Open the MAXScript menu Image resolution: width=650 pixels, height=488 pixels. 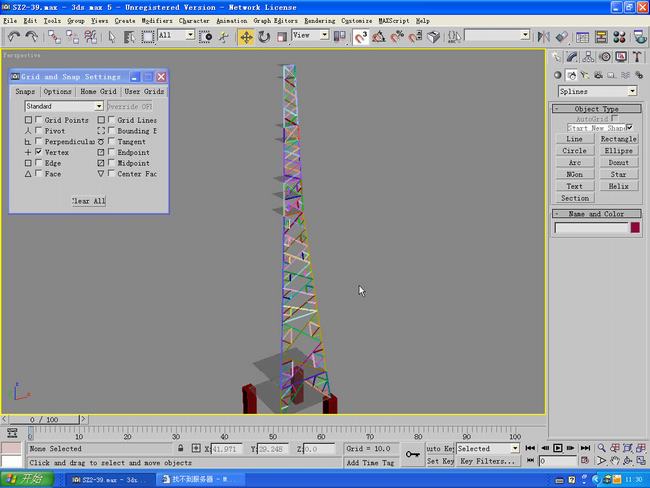[394, 21]
